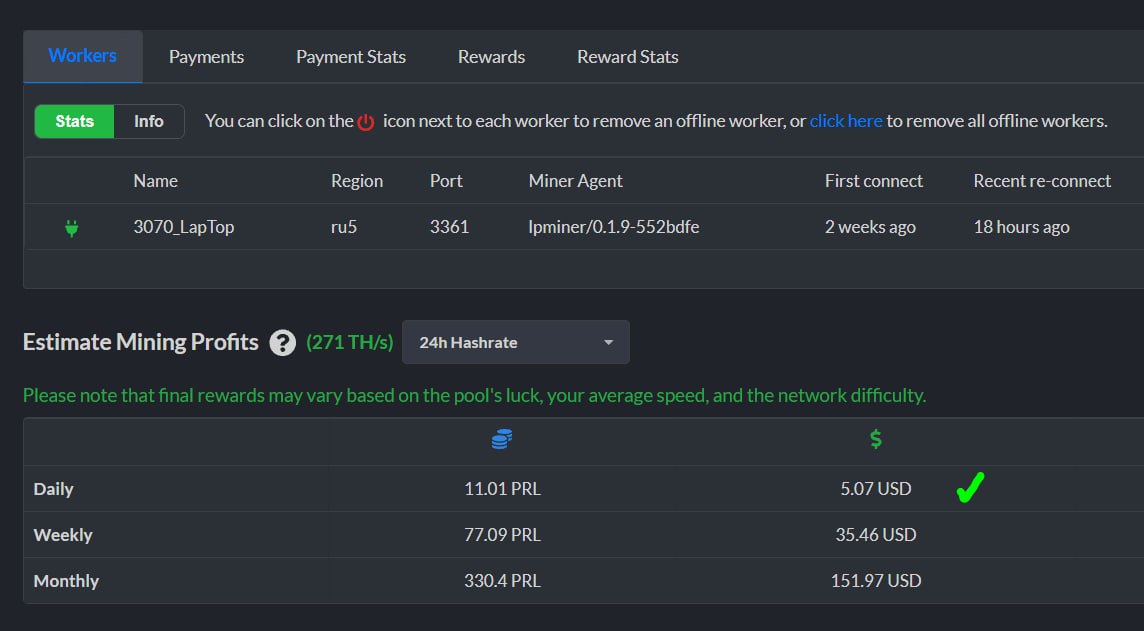Viewport: 1144px width, 631px height.
Task: Open the 24h Hashrate dropdown
Action: (516, 342)
